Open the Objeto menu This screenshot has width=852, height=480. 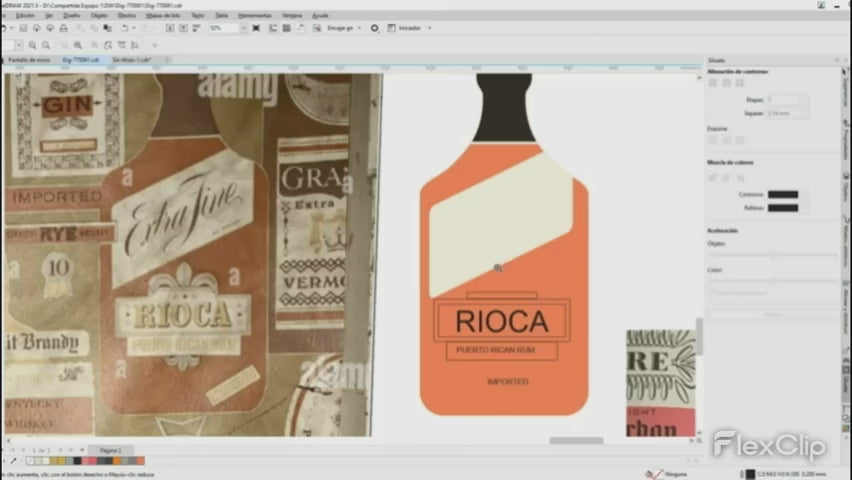(x=99, y=15)
